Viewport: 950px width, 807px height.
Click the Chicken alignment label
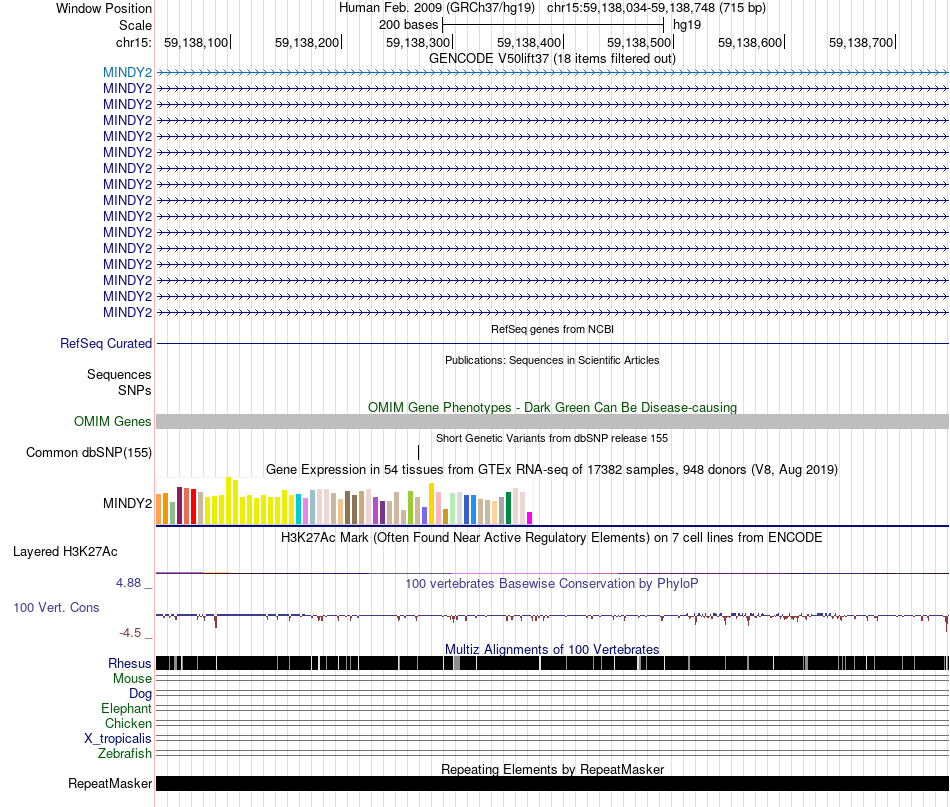click(x=128, y=723)
